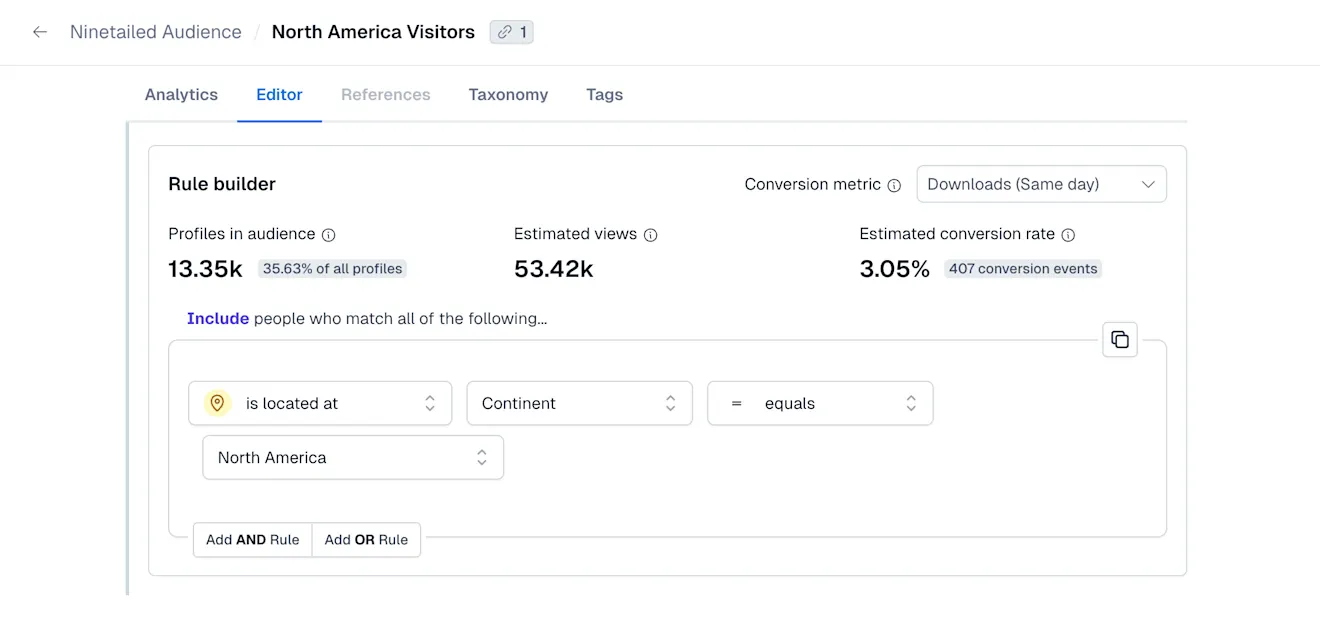This screenshot has width=1320, height=620.
Task: Open the North America value dropdown
Action: 353,457
